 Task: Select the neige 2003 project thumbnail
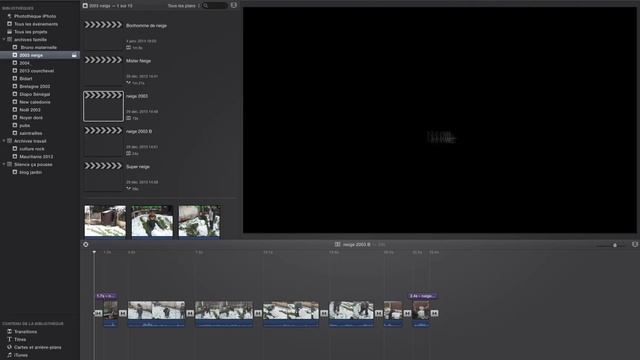pos(103,106)
